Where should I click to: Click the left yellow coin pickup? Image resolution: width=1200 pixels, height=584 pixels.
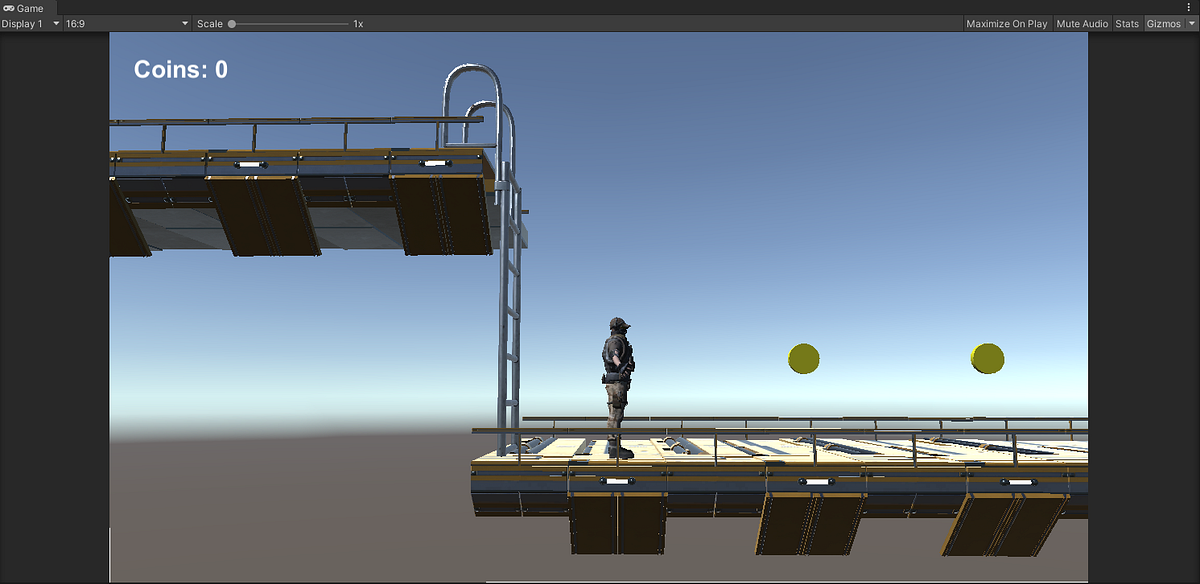pyautogui.click(x=802, y=359)
